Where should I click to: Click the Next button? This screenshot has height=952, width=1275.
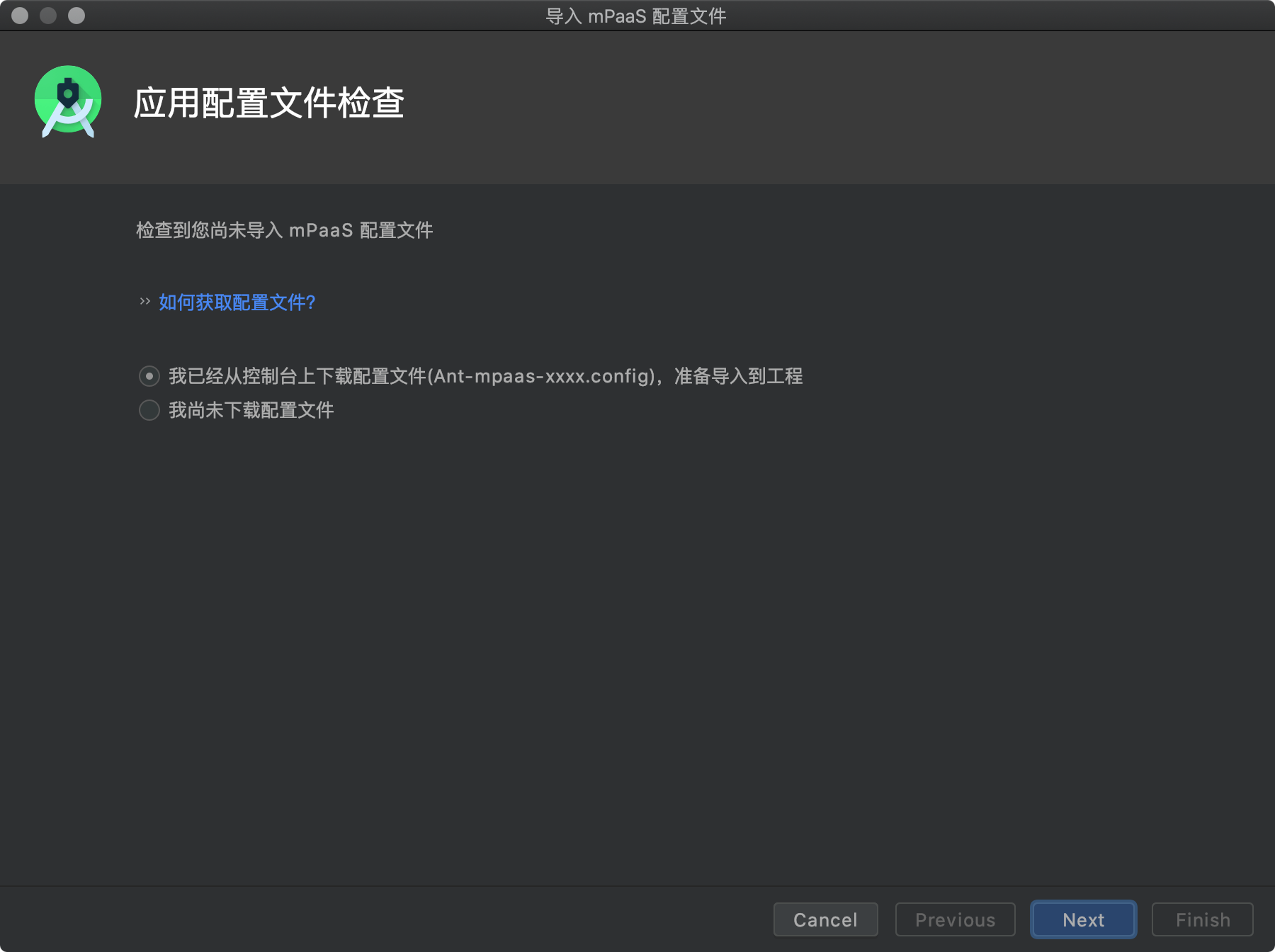click(x=1084, y=919)
